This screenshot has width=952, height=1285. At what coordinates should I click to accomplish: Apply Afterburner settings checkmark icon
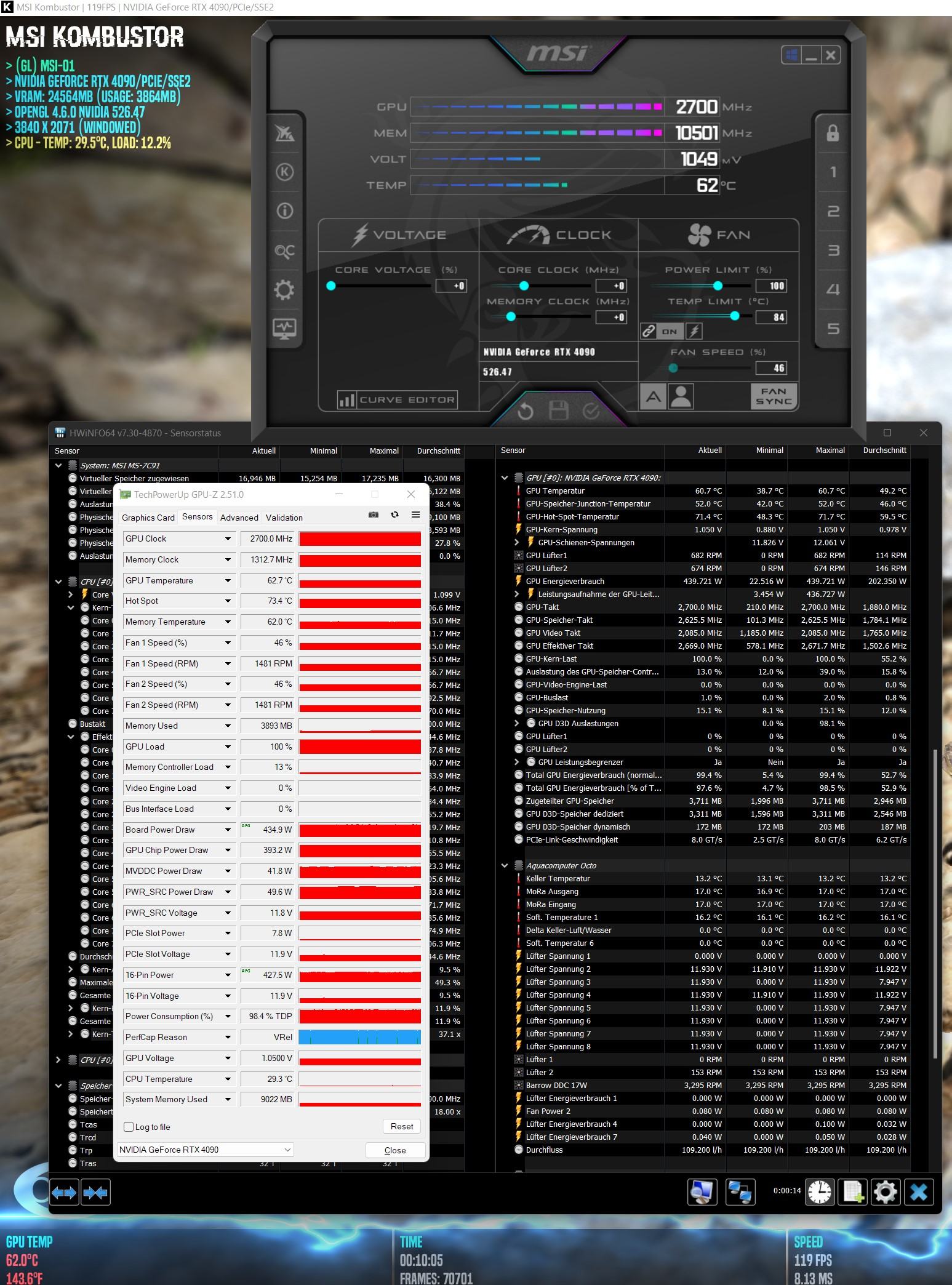[591, 410]
